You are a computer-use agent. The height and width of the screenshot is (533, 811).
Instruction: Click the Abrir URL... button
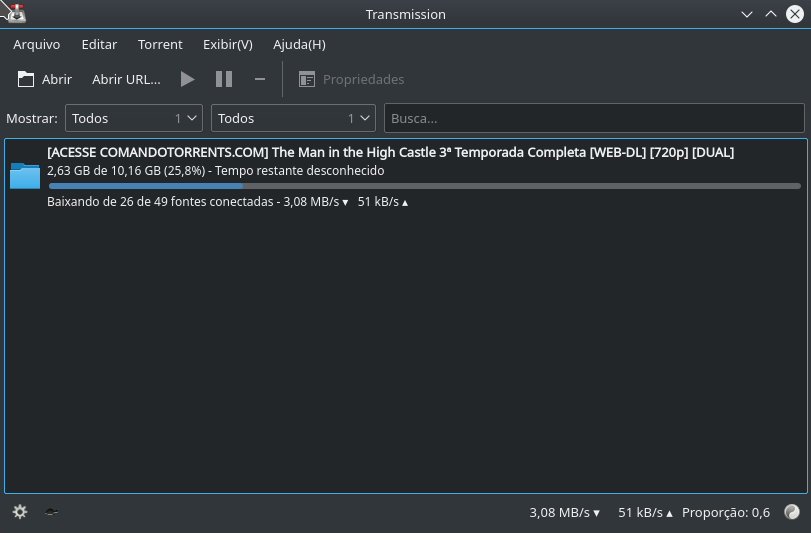coord(126,79)
